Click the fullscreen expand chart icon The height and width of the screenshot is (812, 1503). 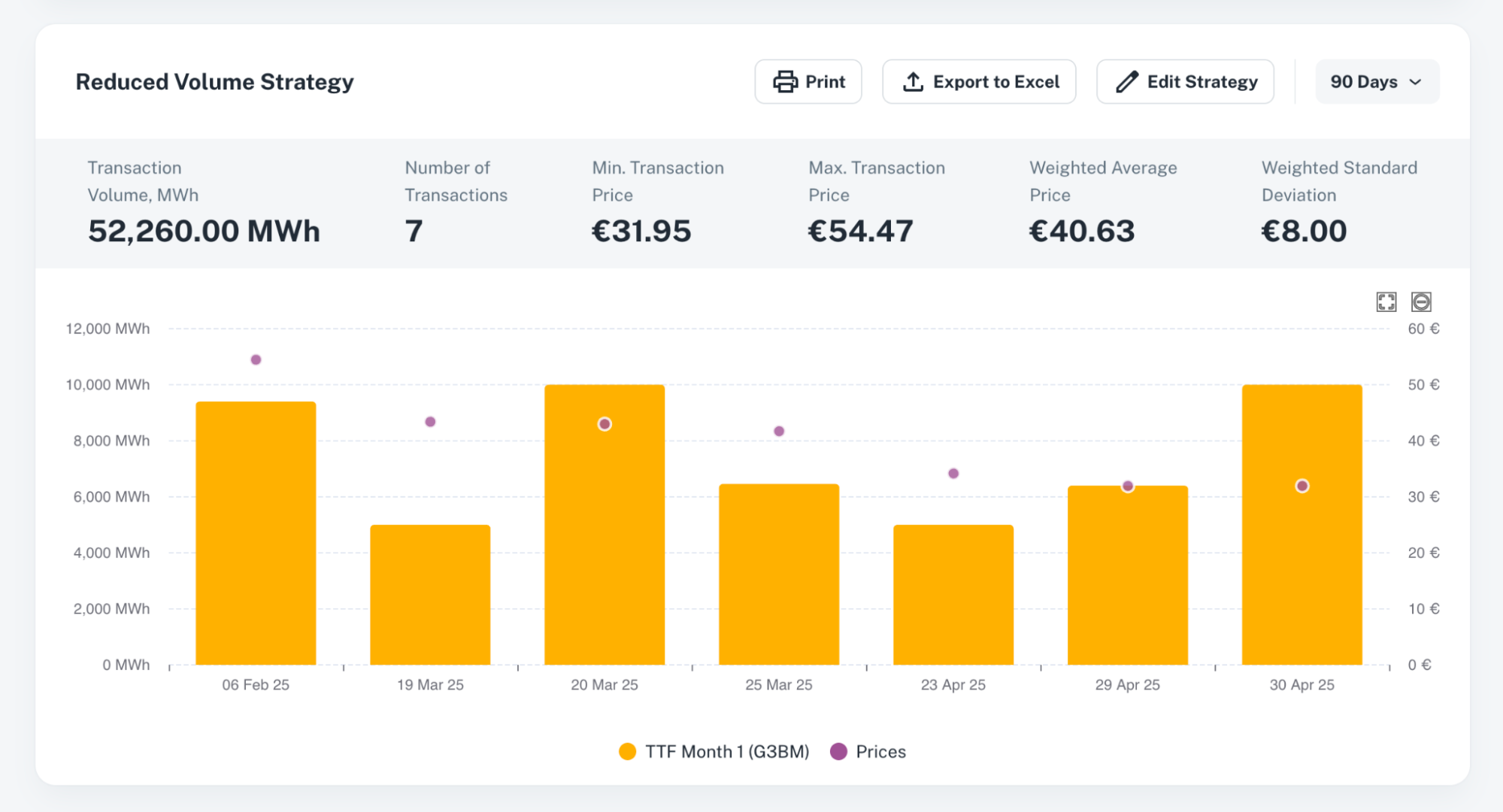click(x=1386, y=302)
